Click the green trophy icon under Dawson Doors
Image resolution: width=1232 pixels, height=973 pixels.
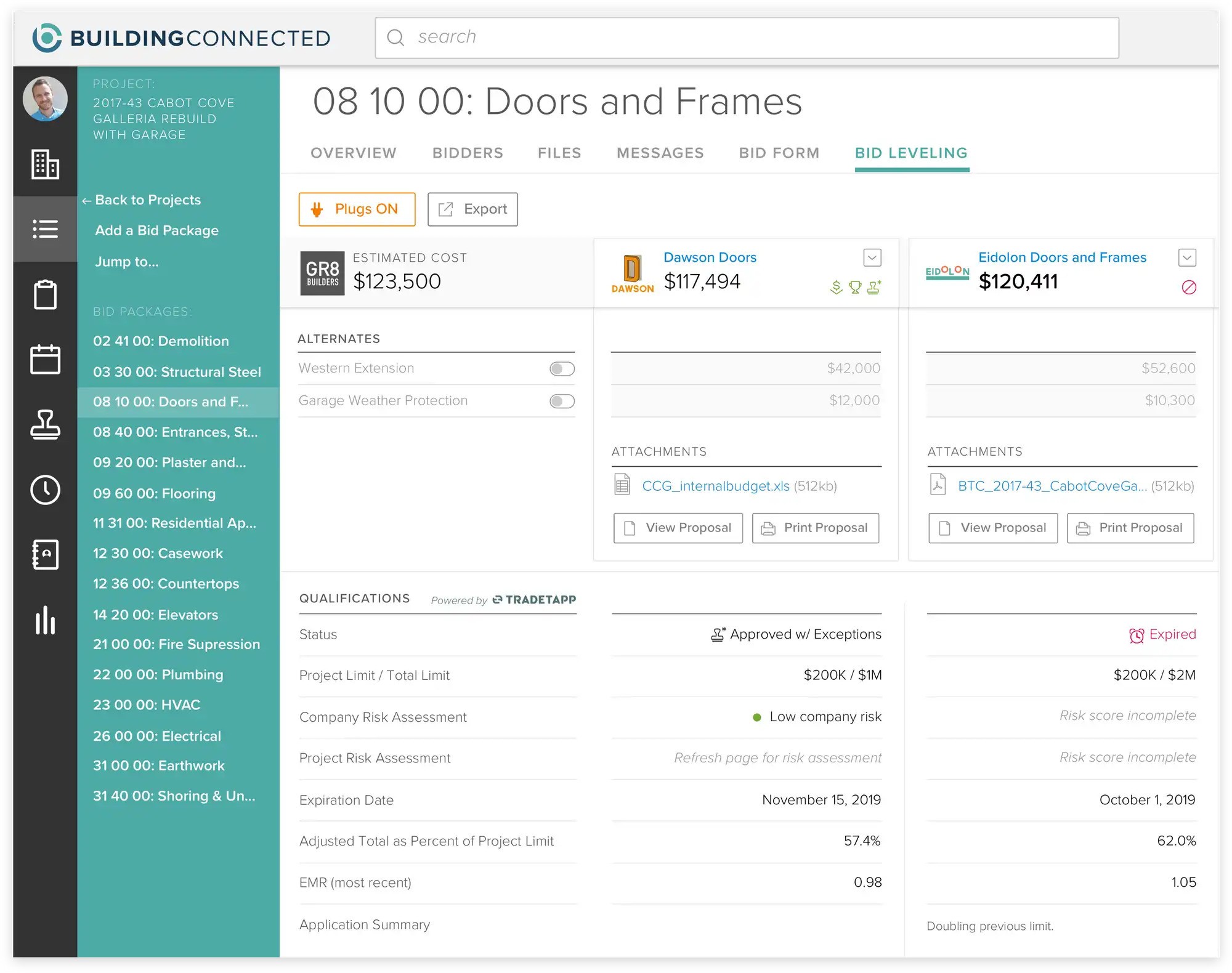click(x=856, y=288)
